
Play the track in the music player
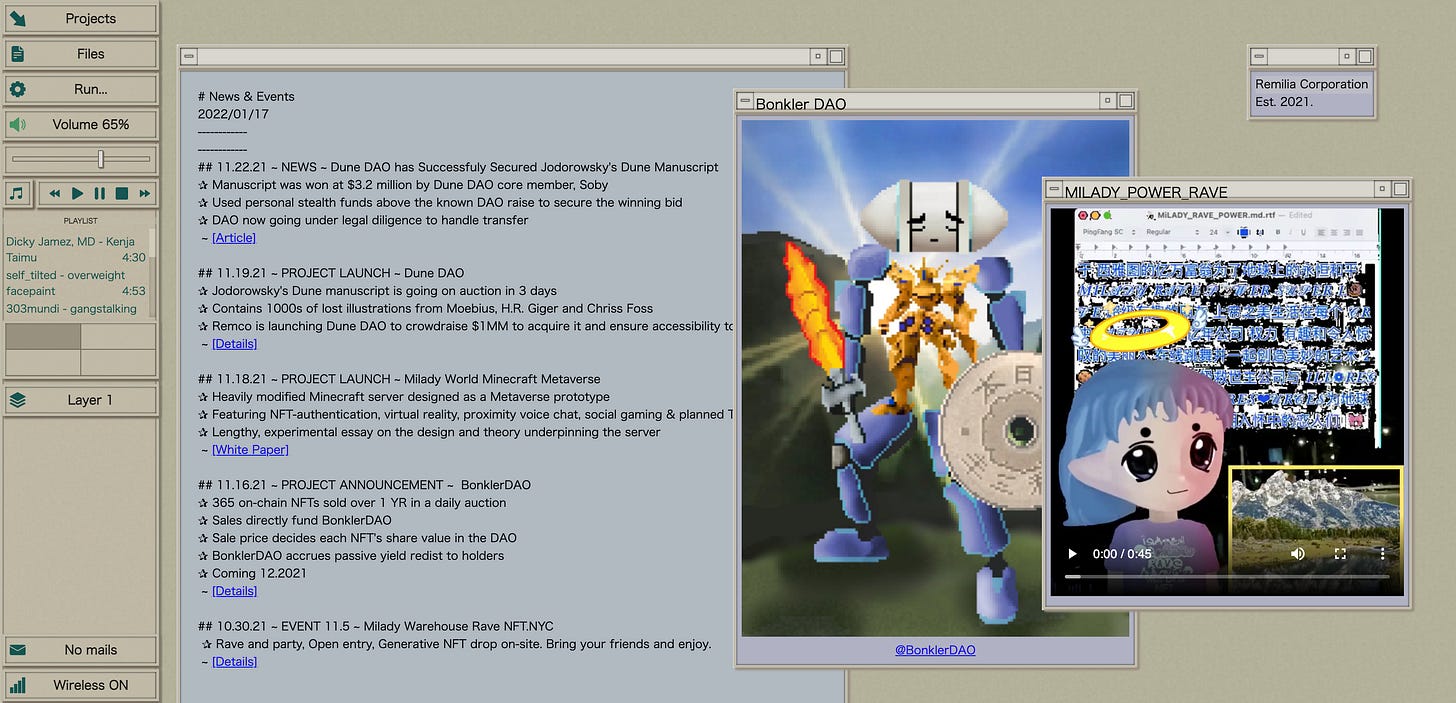(77, 193)
